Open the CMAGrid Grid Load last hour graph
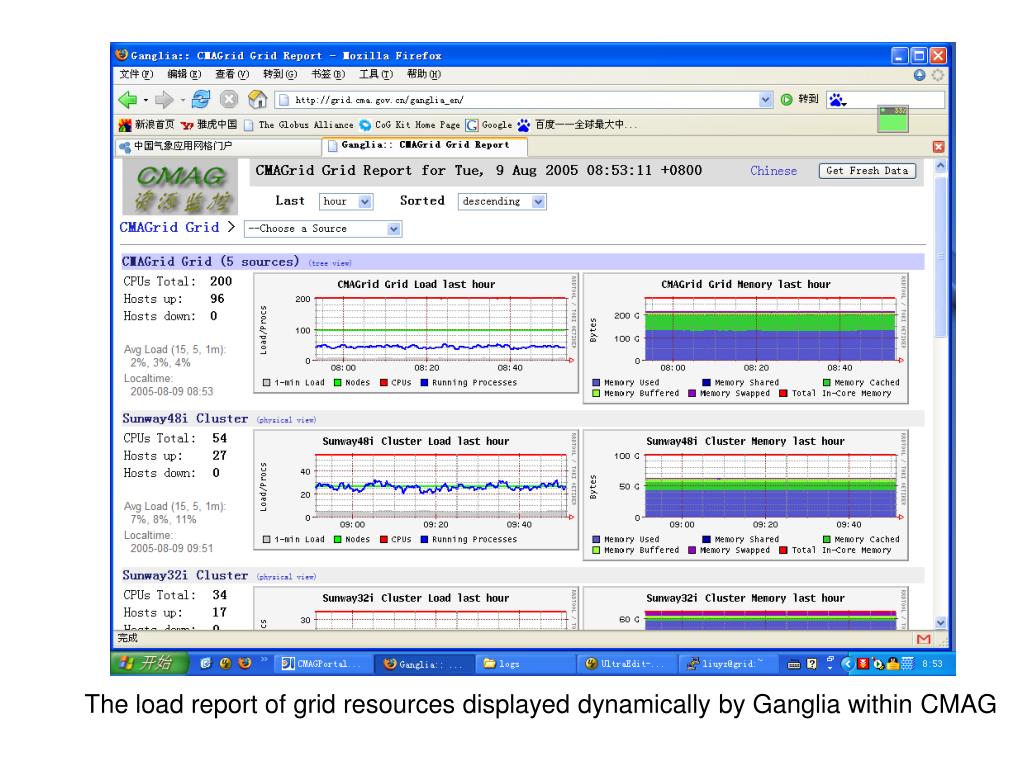 point(416,334)
